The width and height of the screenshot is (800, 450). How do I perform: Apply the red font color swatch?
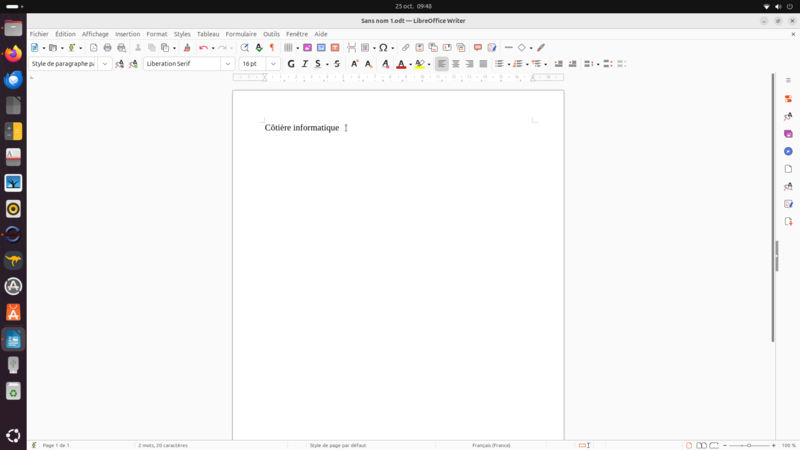click(x=401, y=64)
